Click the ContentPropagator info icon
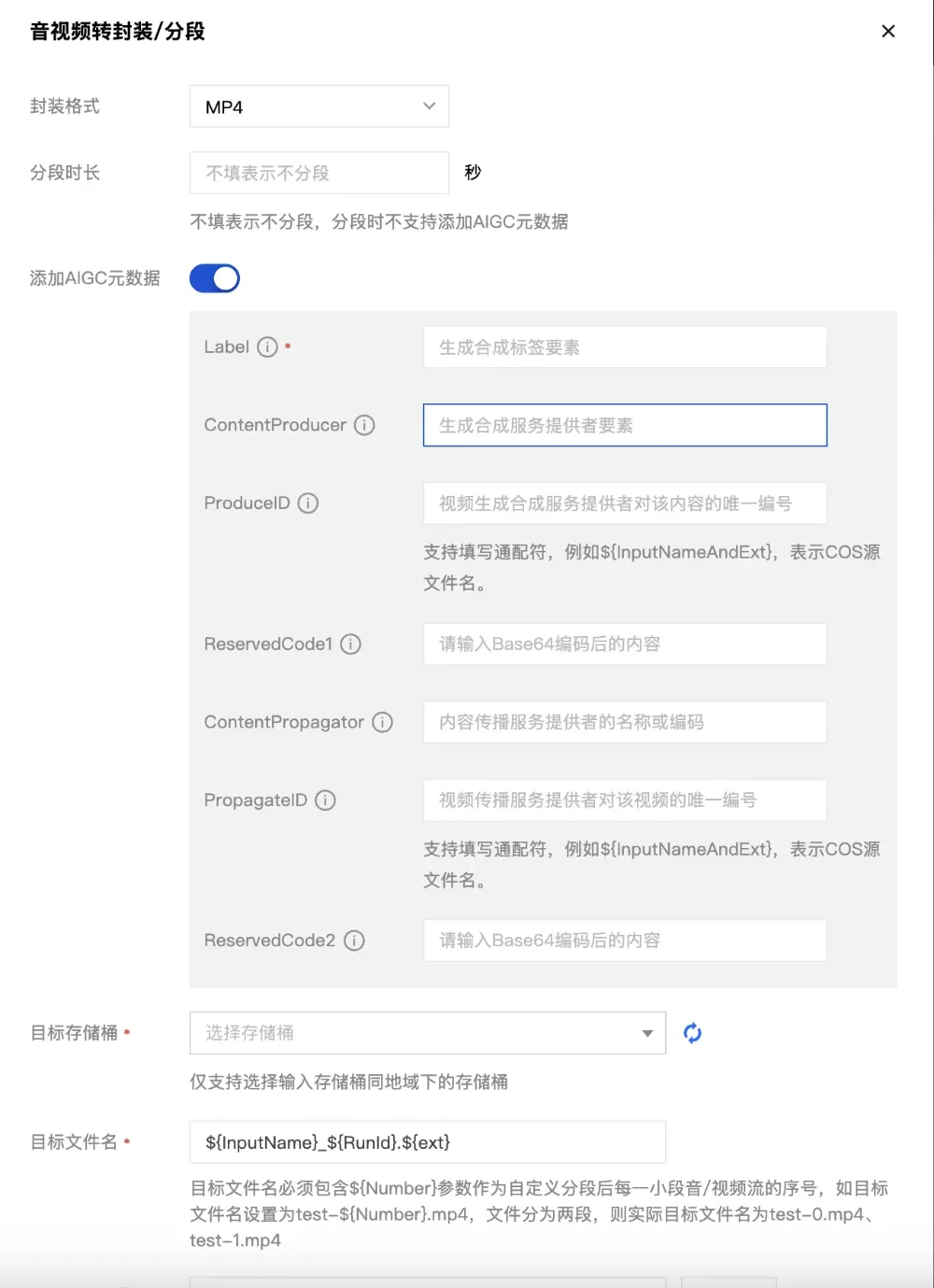Viewport: 934px width, 1288px height. tap(382, 722)
